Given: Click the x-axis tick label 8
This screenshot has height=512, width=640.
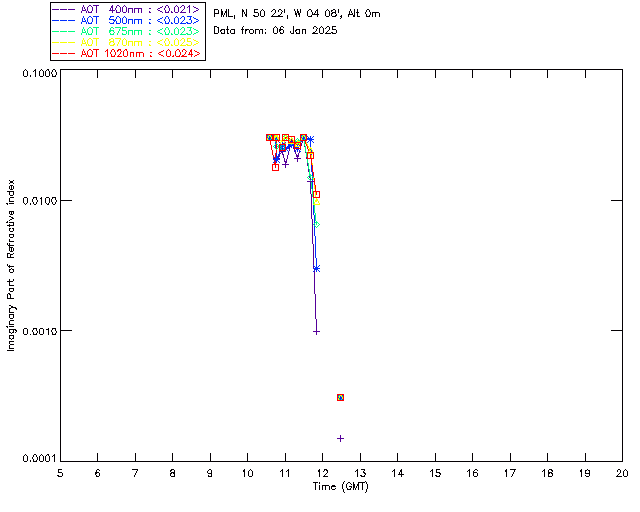Looking at the screenshot, I should [173, 473].
